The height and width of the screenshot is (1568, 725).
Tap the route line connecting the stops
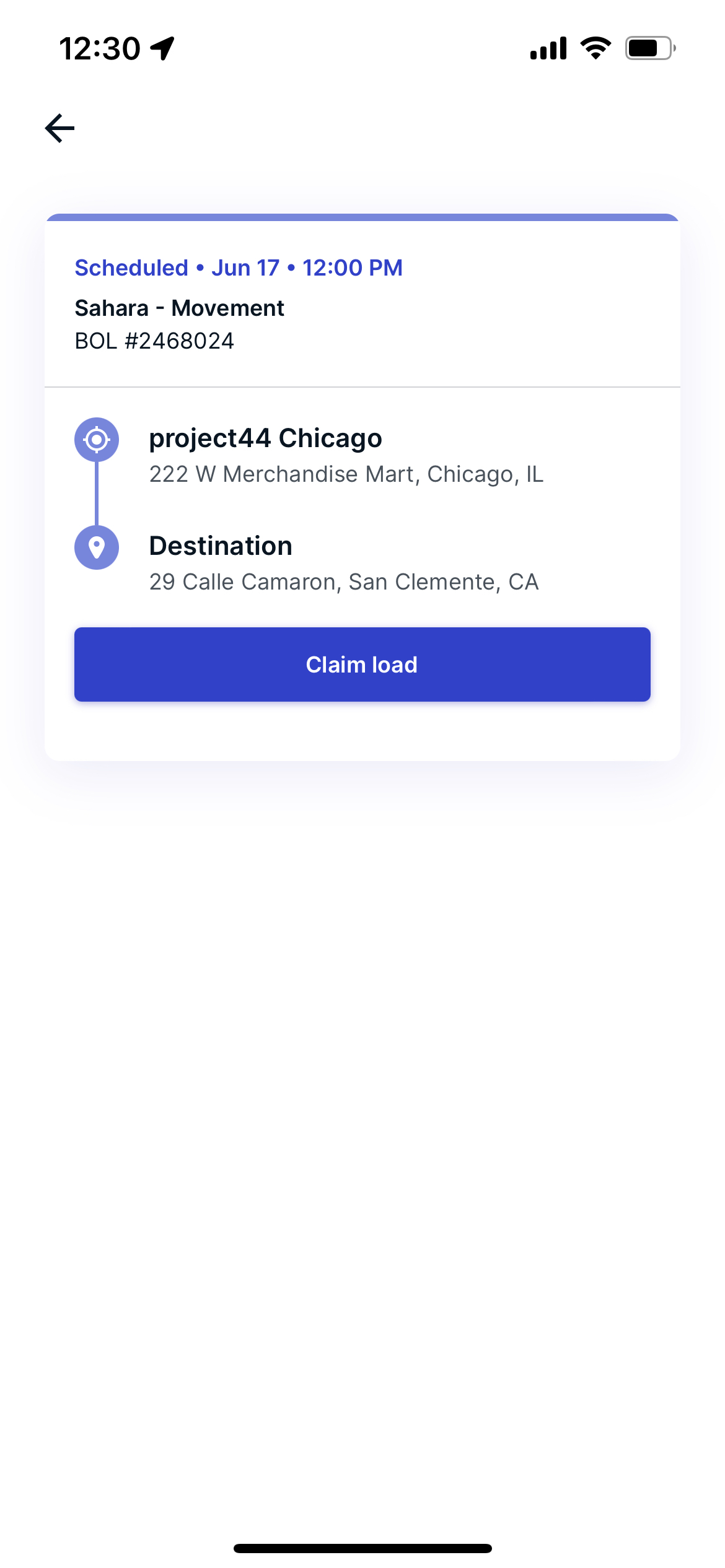pyautogui.click(x=97, y=494)
